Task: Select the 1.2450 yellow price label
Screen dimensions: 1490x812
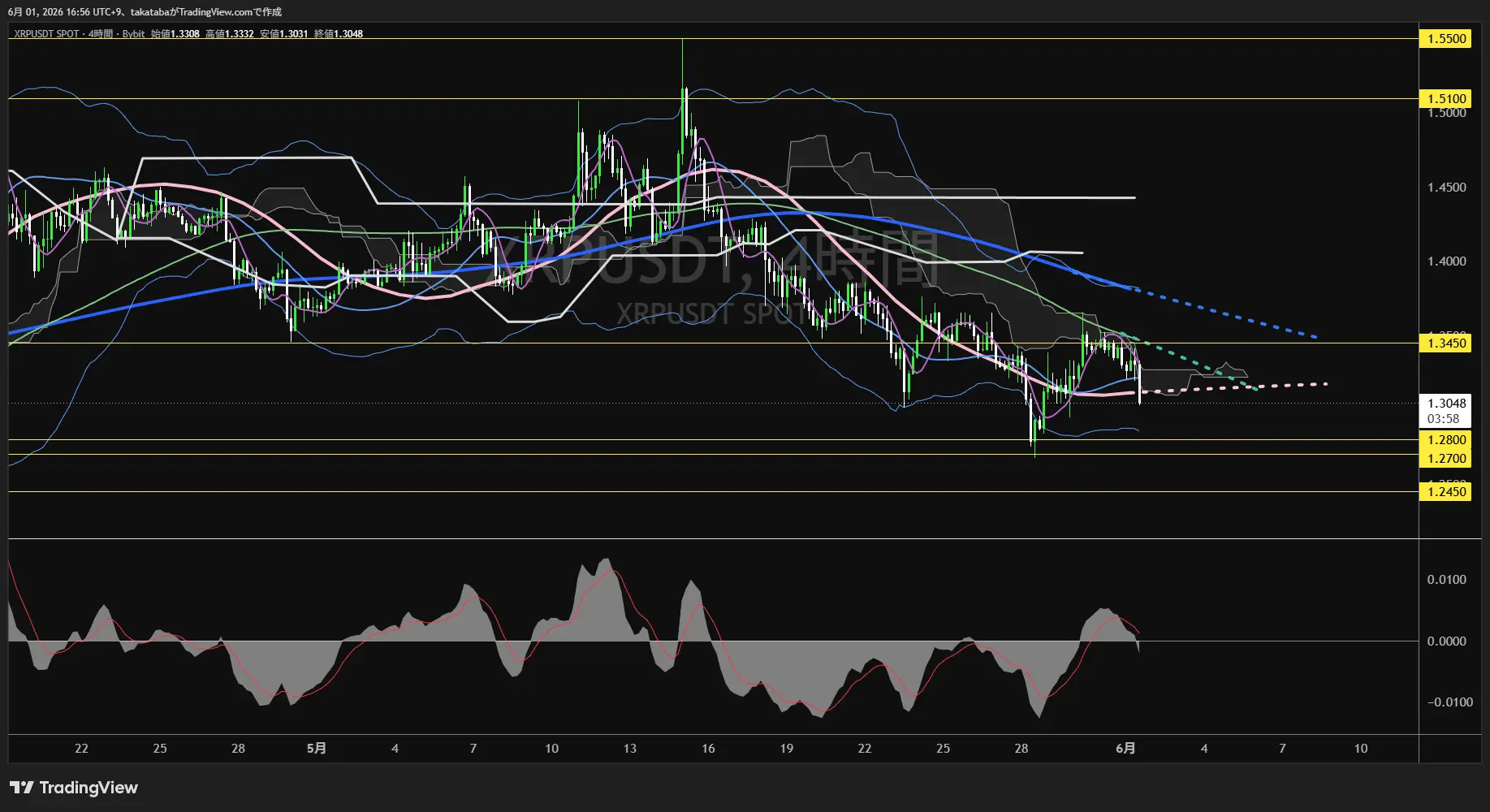Action: 1445,491
